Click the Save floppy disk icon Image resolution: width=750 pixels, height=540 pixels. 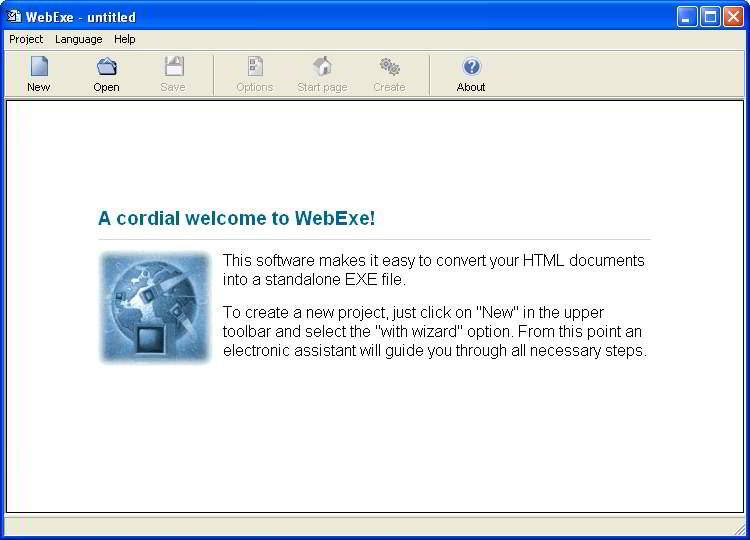173,67
